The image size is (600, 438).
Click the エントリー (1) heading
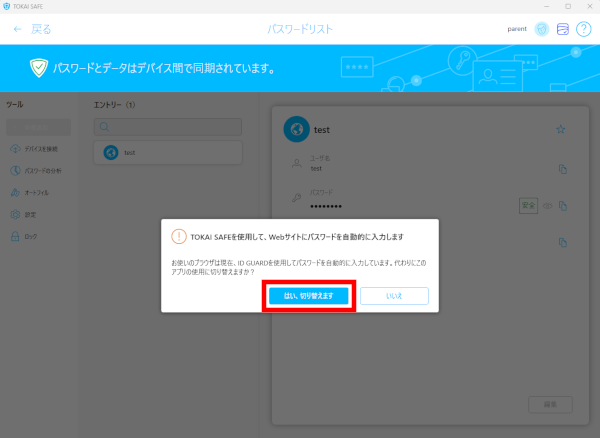114,105
